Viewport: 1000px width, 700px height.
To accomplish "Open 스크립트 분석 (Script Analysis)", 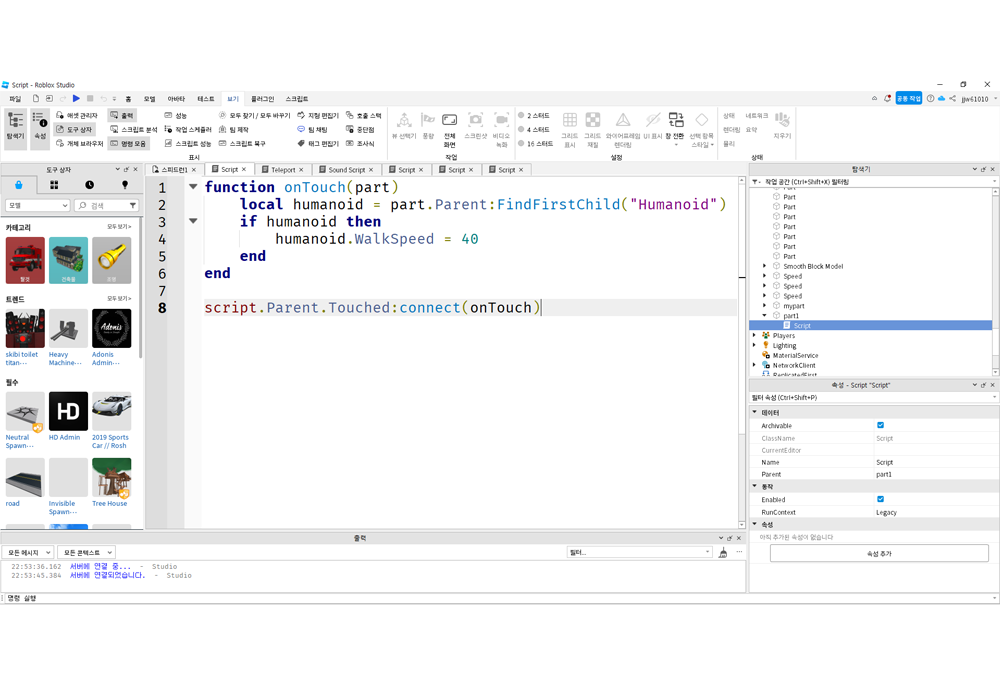I will tap(133, 129).
